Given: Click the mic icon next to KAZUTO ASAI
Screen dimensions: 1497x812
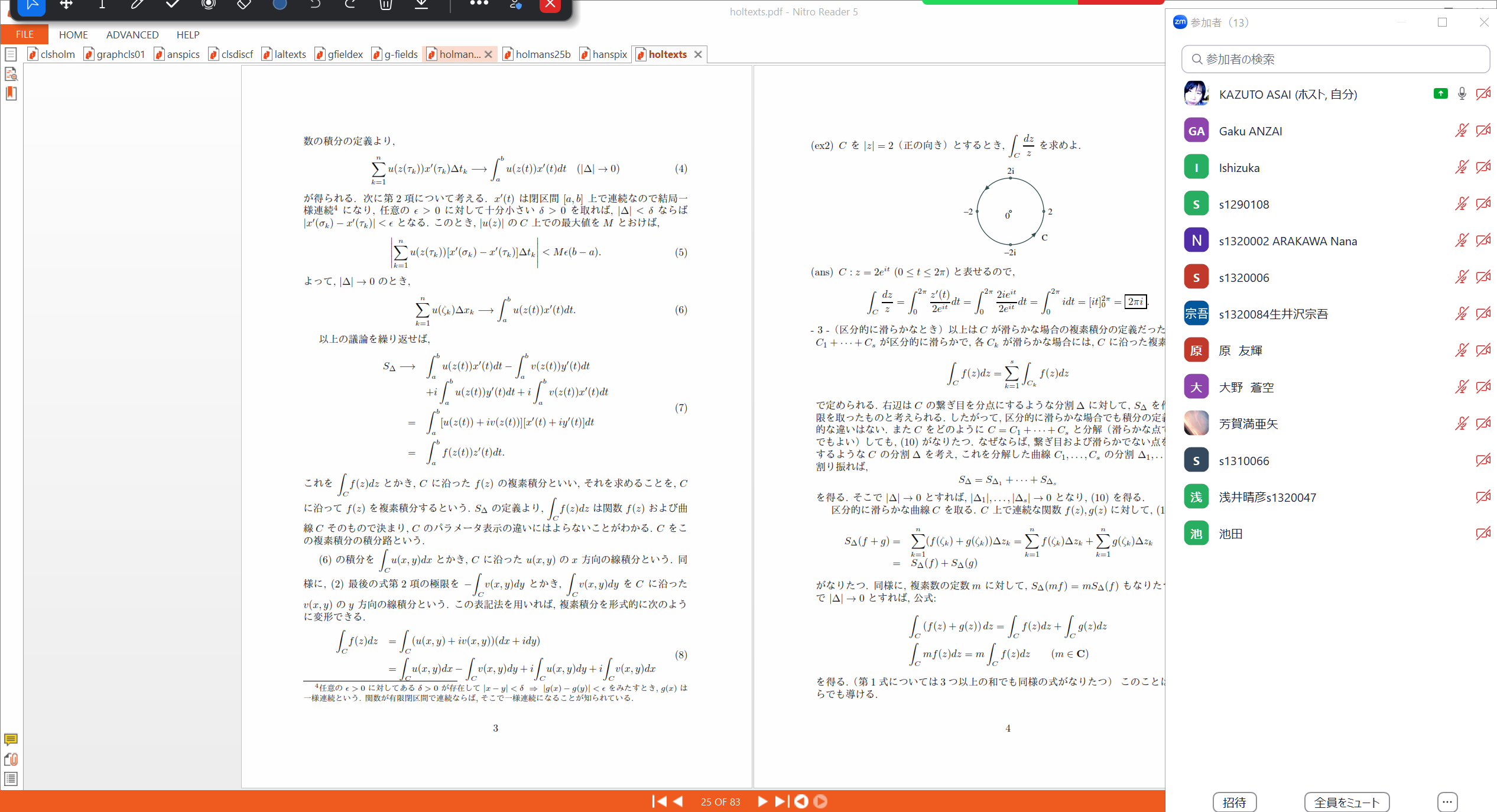Looking at the screenshot, I should 1462,93.
